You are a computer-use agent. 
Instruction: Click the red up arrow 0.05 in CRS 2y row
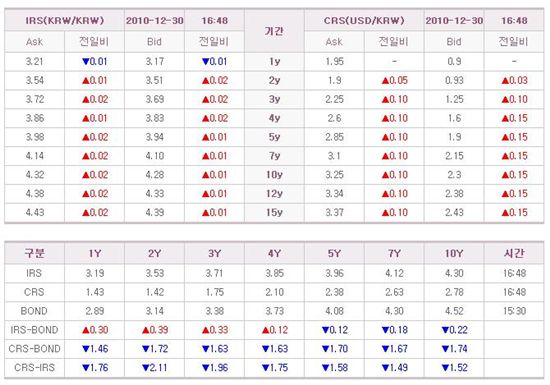[395, 81]
